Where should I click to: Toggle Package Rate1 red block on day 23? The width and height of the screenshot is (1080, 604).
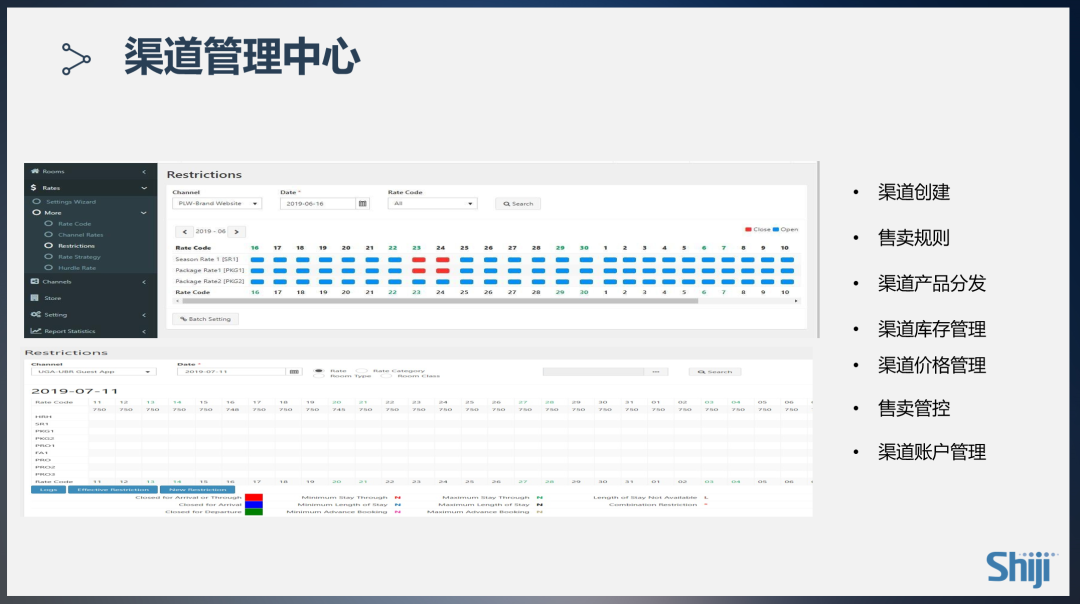tap(418, 271)
